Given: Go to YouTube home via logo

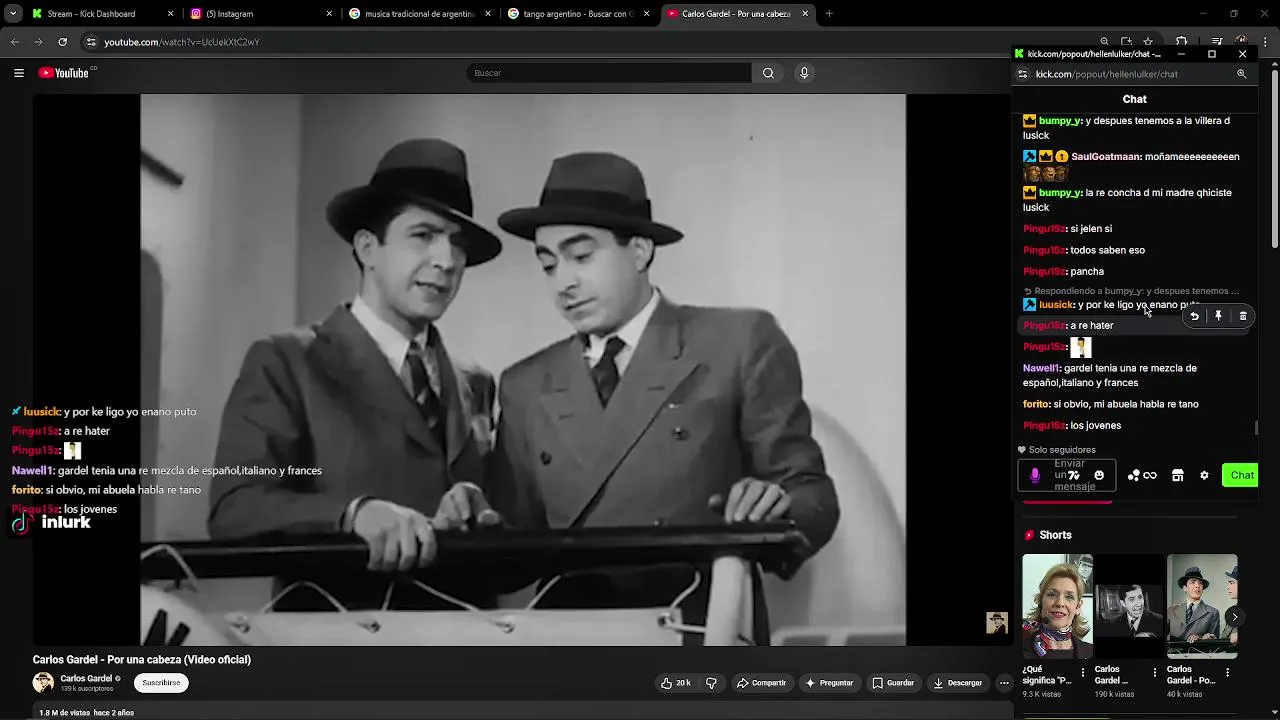Looking at the screenshot, I should (x=65, y=73).
